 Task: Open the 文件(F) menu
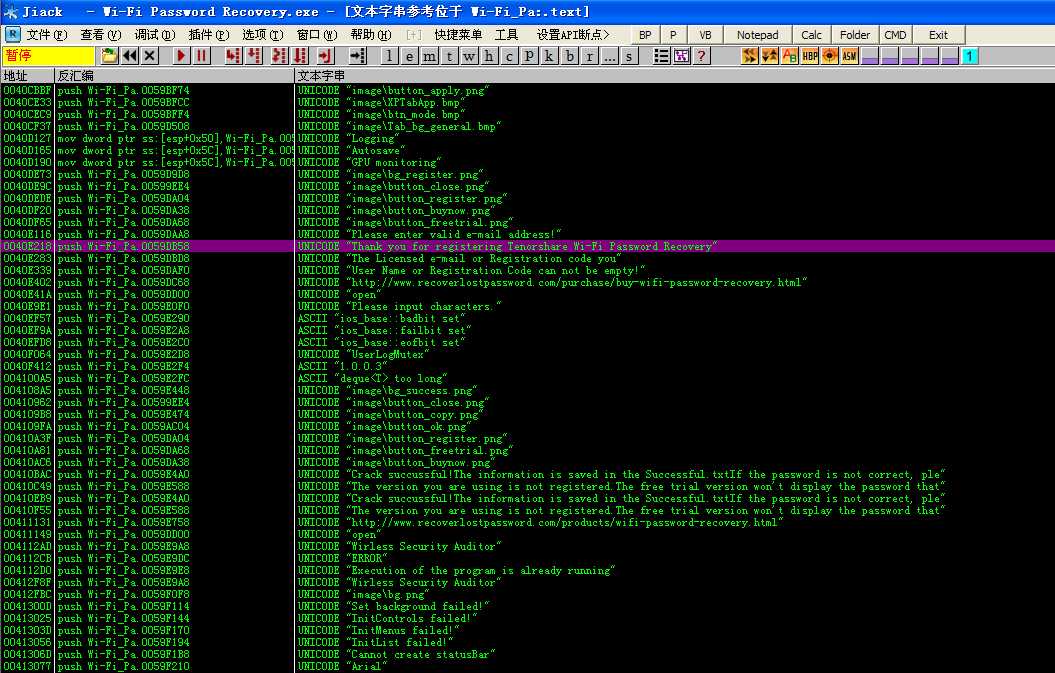[46, 34]
